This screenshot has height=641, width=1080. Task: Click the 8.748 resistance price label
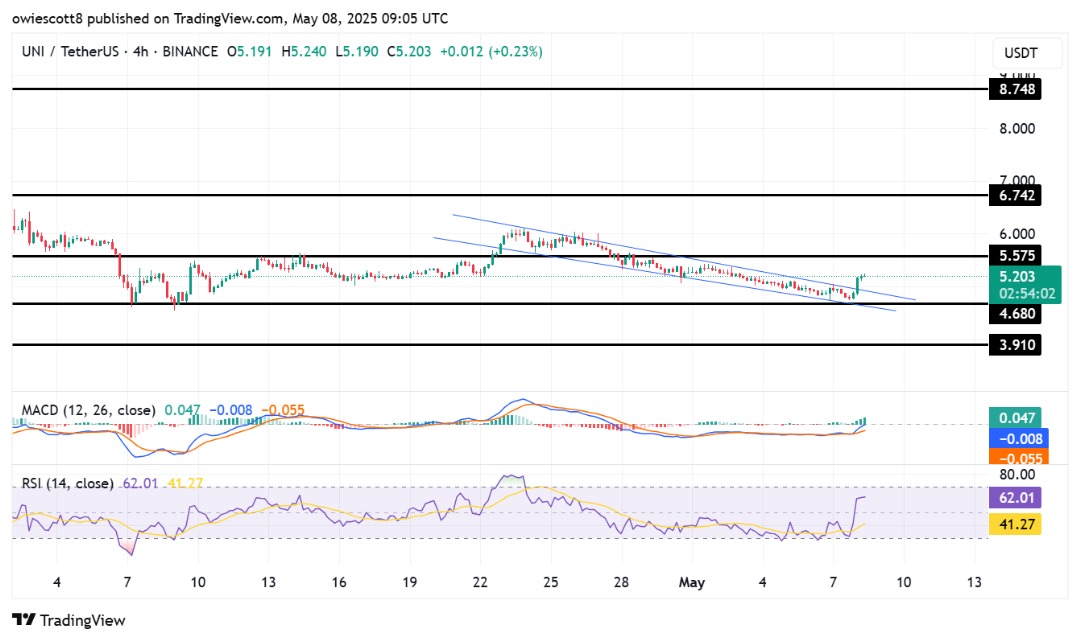point(1014,89)
